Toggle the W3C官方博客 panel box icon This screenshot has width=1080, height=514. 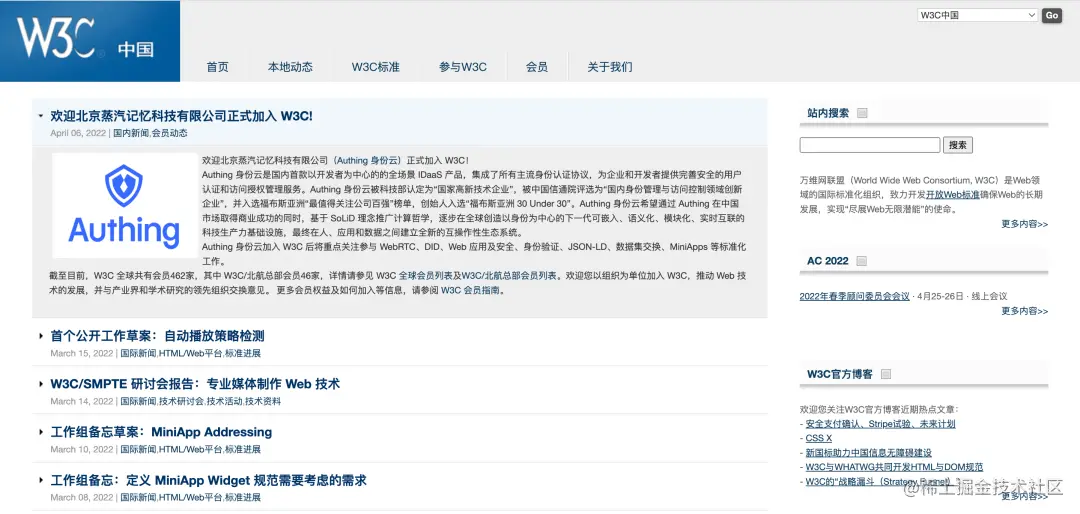pyautogui.click(x=886, y=374)
